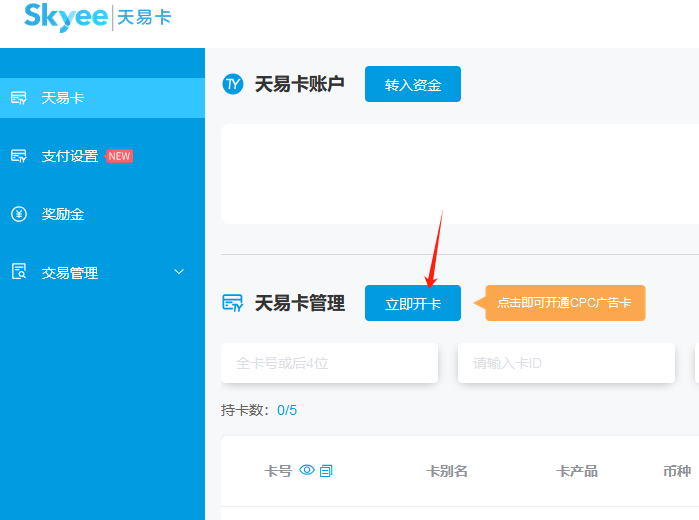This screenshot has height=520, width=699.
Task: Focus the 请输入卡ID input field
Action: pos(566,363)
